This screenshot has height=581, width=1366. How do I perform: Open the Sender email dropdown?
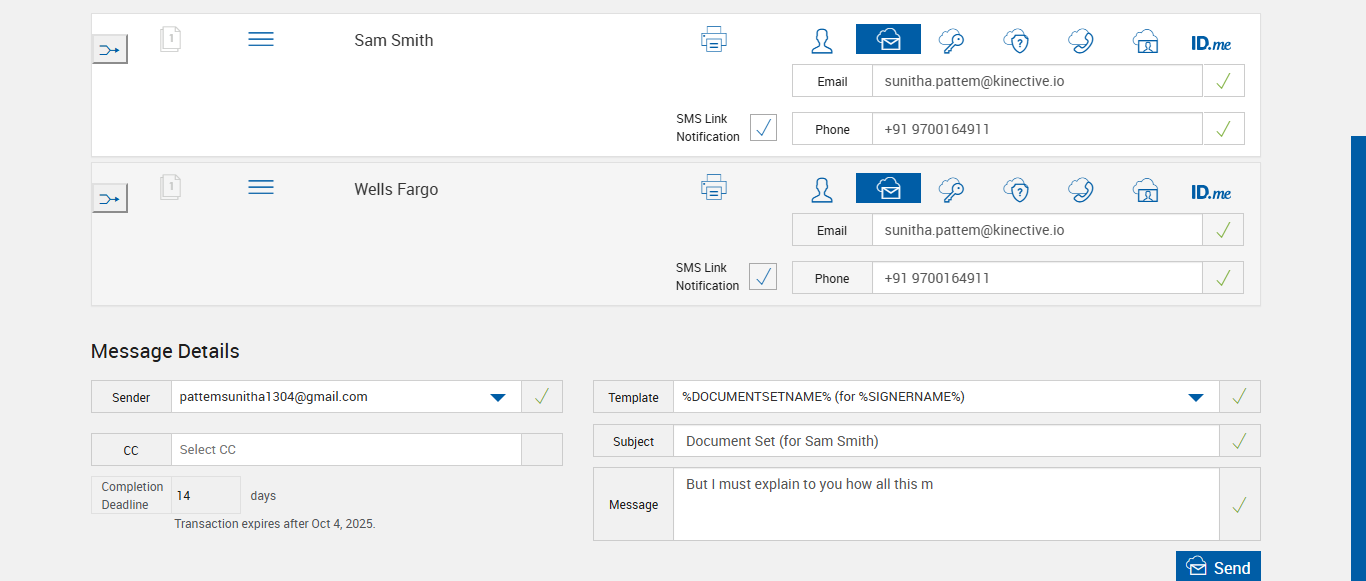[x=497, y=397]
